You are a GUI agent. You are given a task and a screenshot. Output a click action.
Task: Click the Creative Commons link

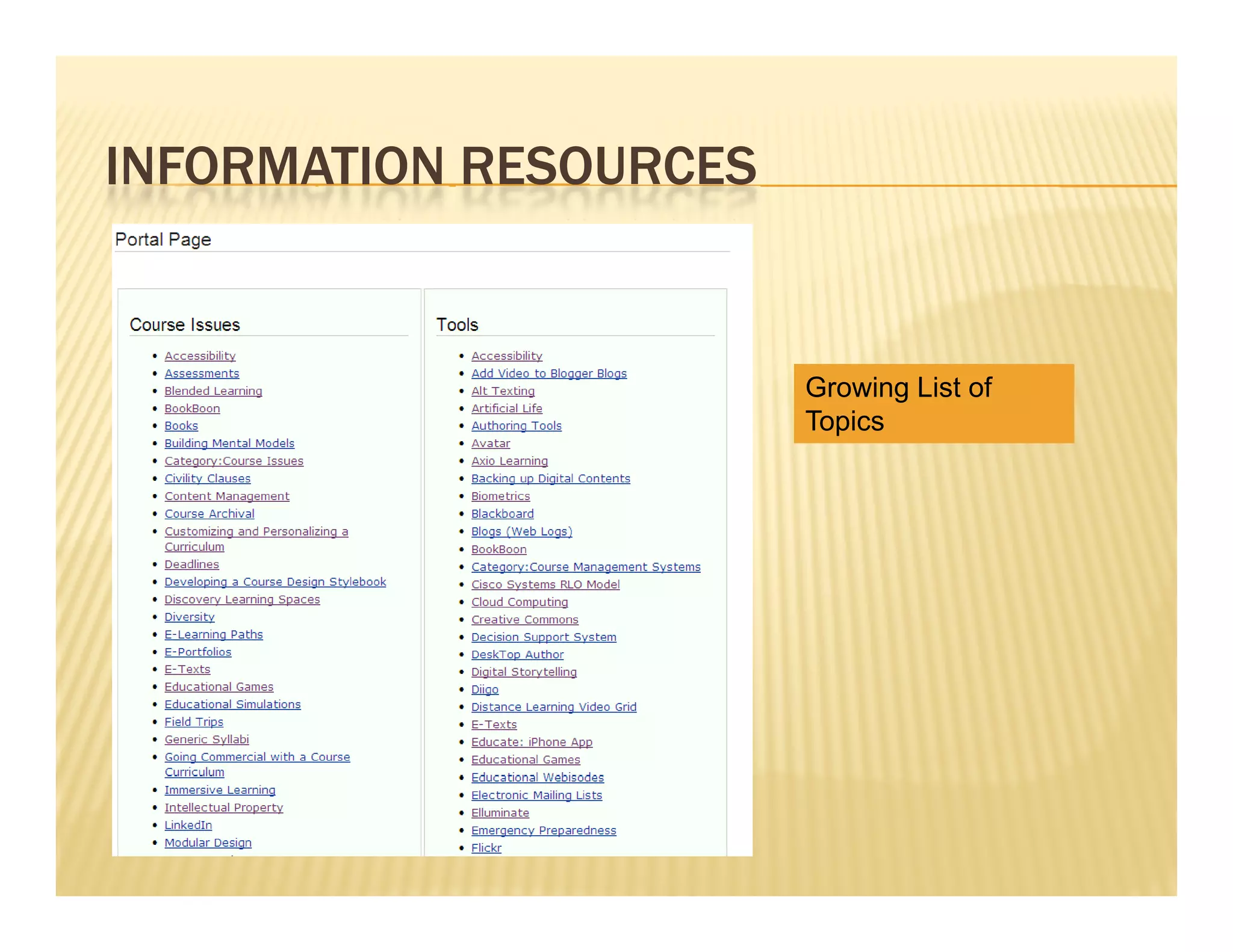coord(525,619)
